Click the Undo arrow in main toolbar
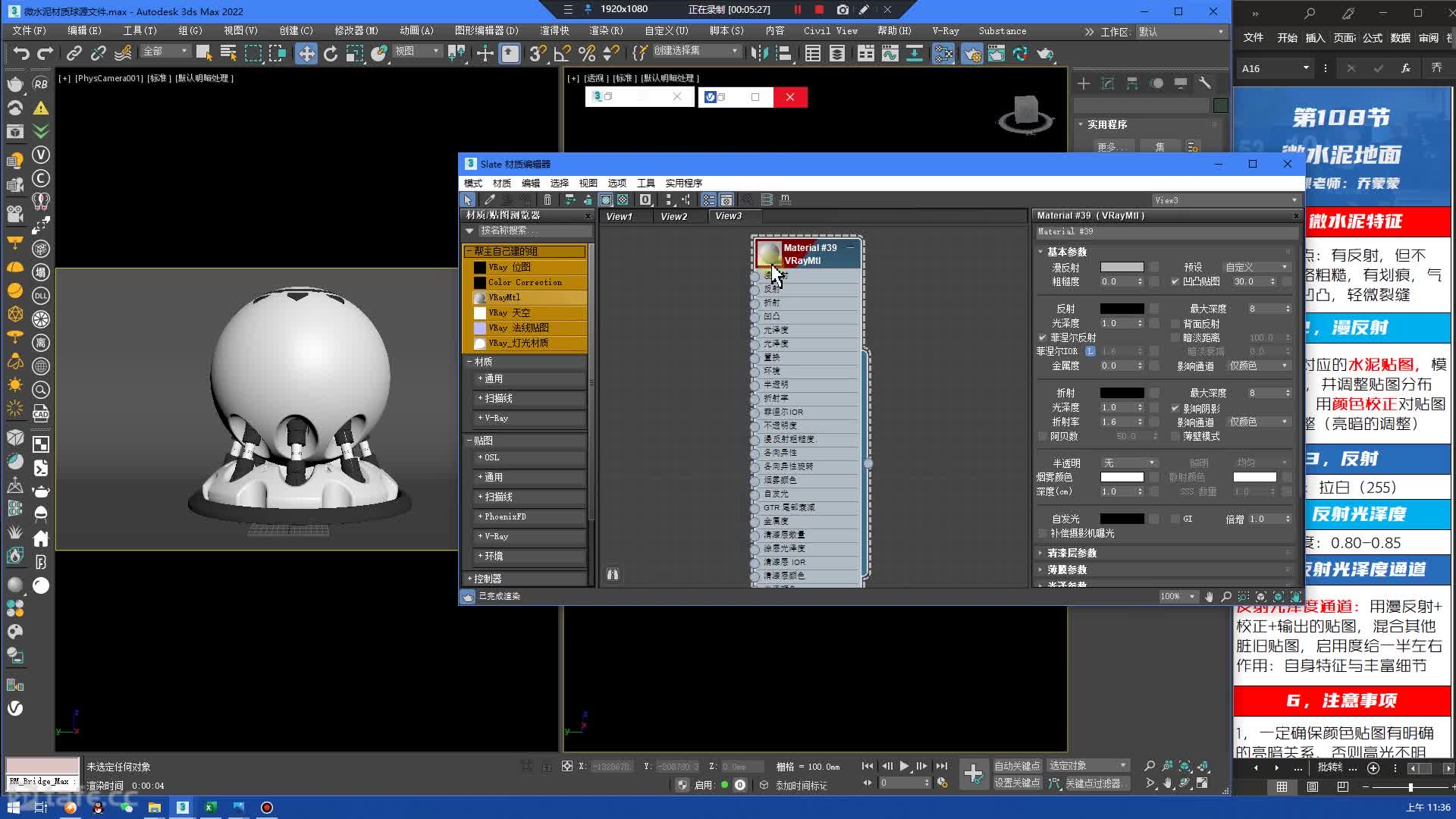 [21, 53]
